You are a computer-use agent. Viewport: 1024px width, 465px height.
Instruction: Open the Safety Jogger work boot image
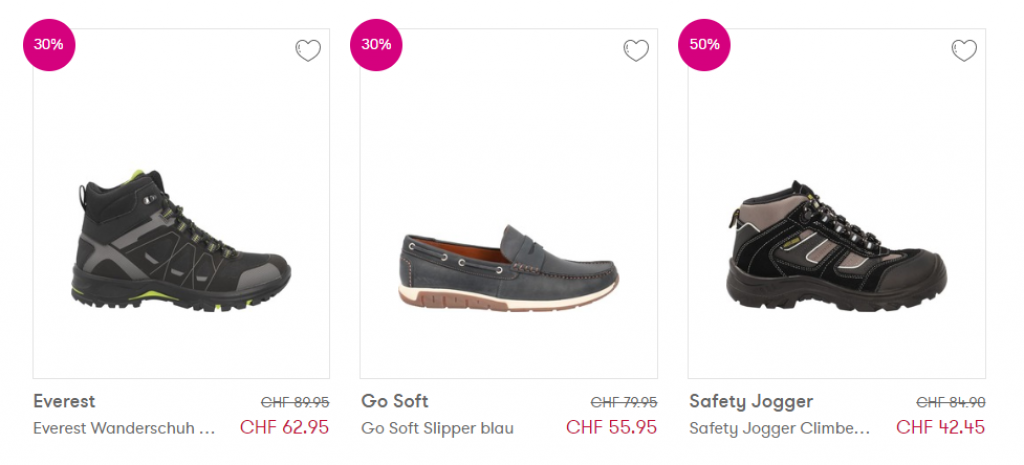tap(838, 245)
